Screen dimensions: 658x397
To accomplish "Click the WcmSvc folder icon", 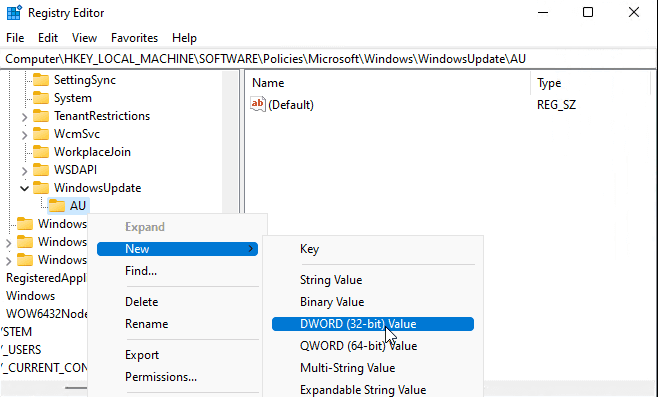I will pyautogui.click(x=41, y=134).
